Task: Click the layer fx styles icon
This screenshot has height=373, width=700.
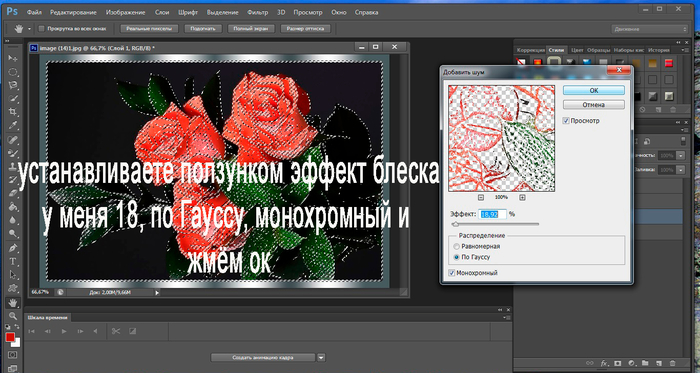Action: [604, 364]
